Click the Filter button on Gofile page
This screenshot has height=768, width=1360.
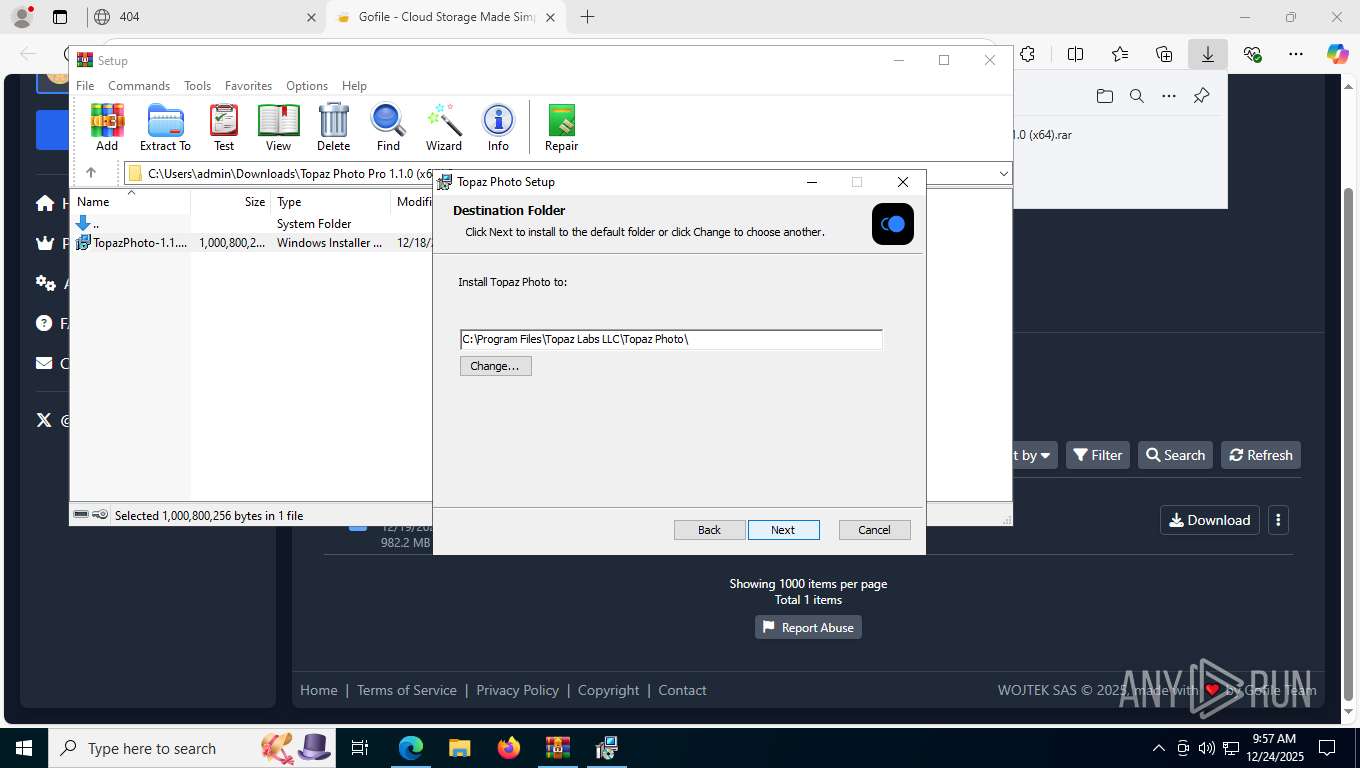[1097, 455]
